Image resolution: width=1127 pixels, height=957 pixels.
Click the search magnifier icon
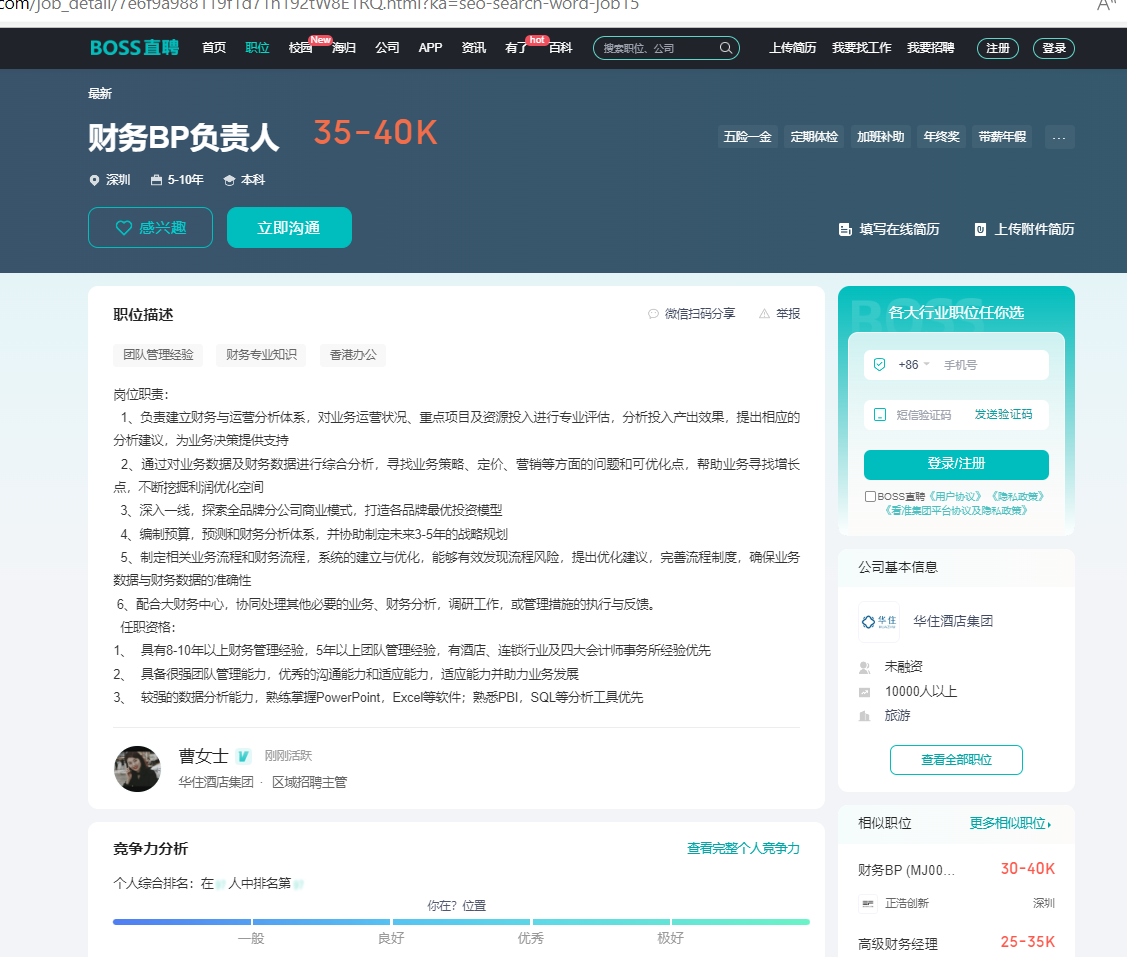(726, 48)
